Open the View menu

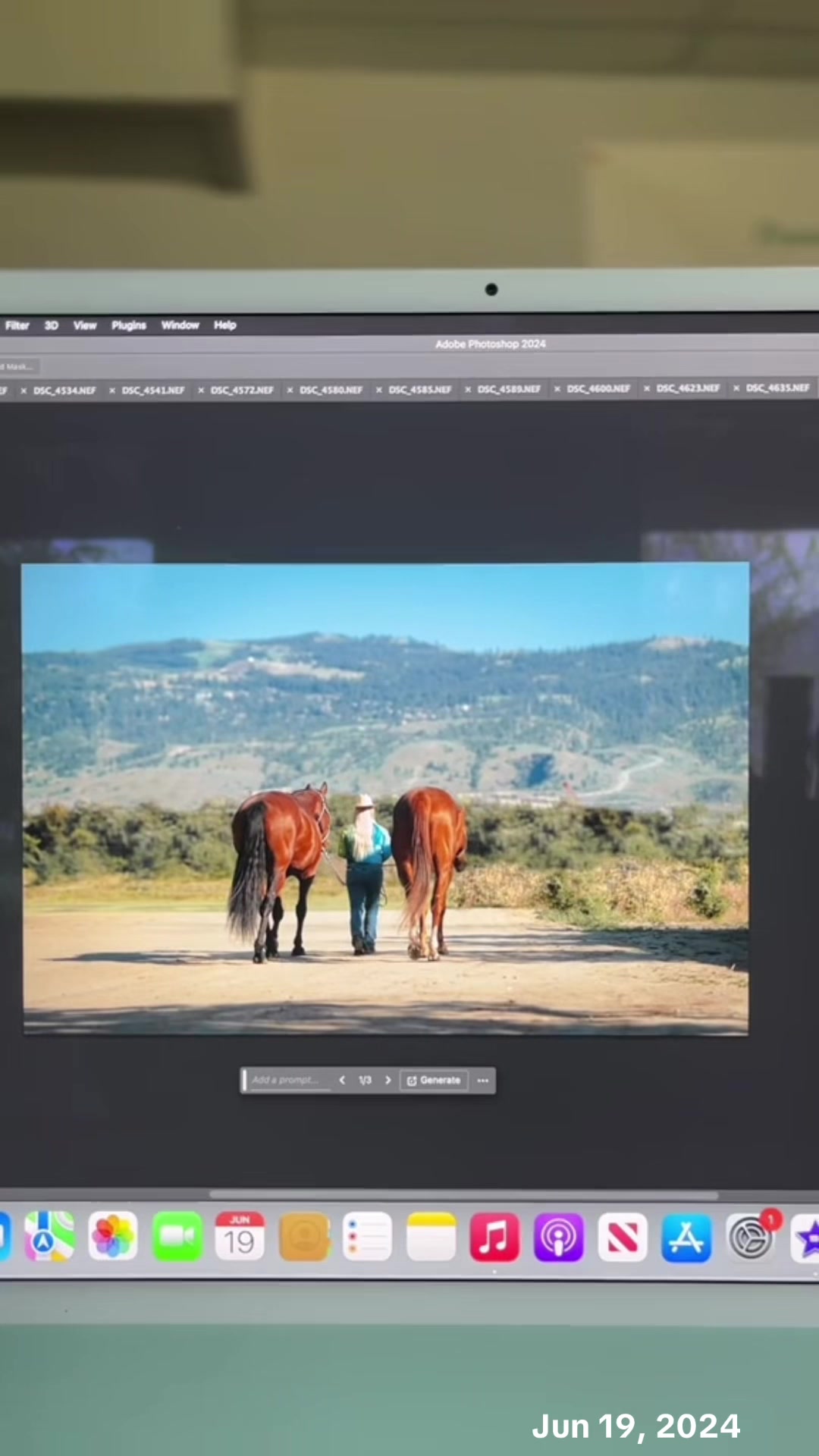click(85, 325)
